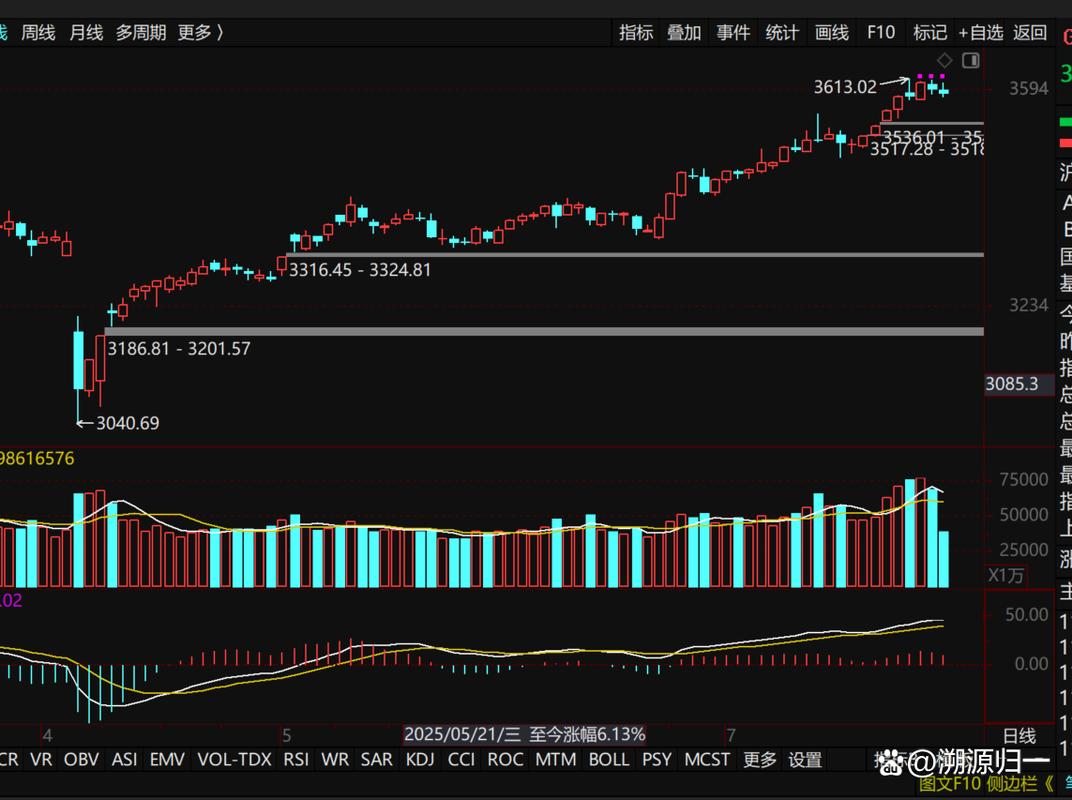Select the OBV indicator

pyautogui.click(x=81, y=759)
